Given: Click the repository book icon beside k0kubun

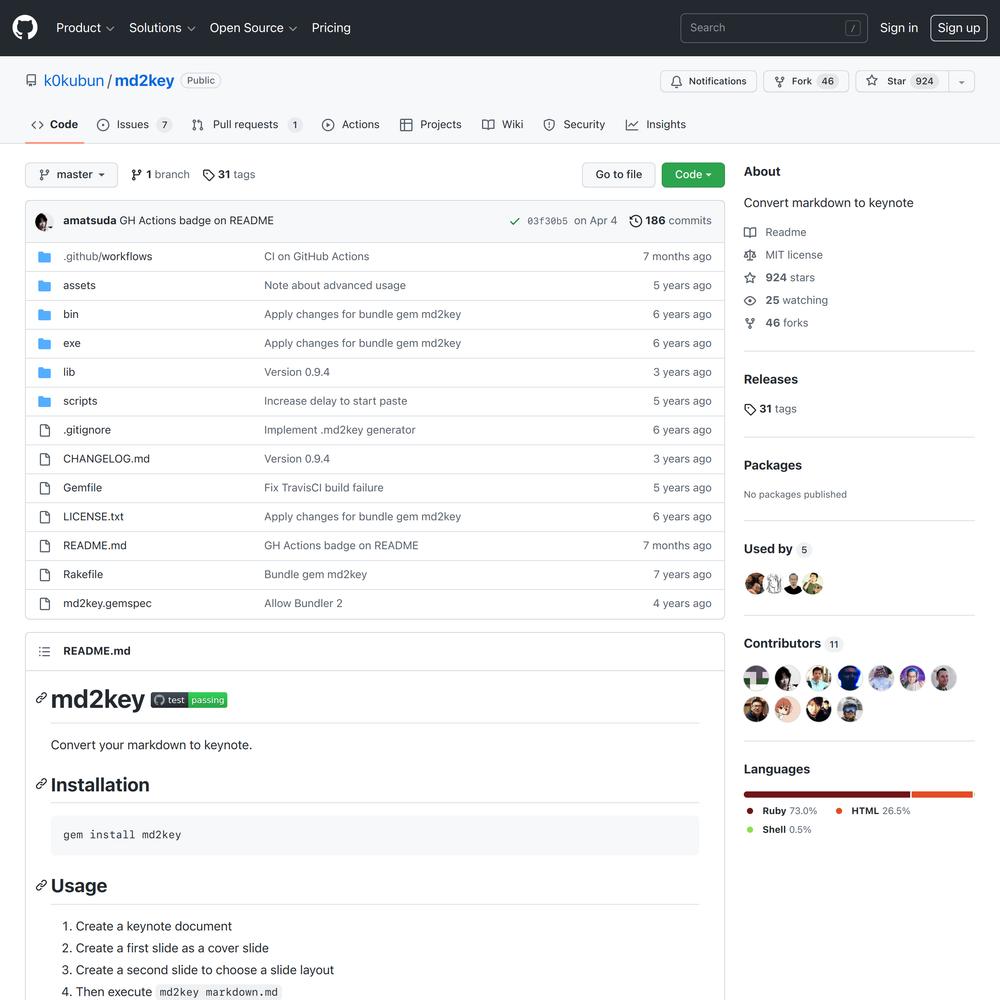Looking at the screenshot, I should click(x=31, y=80).
